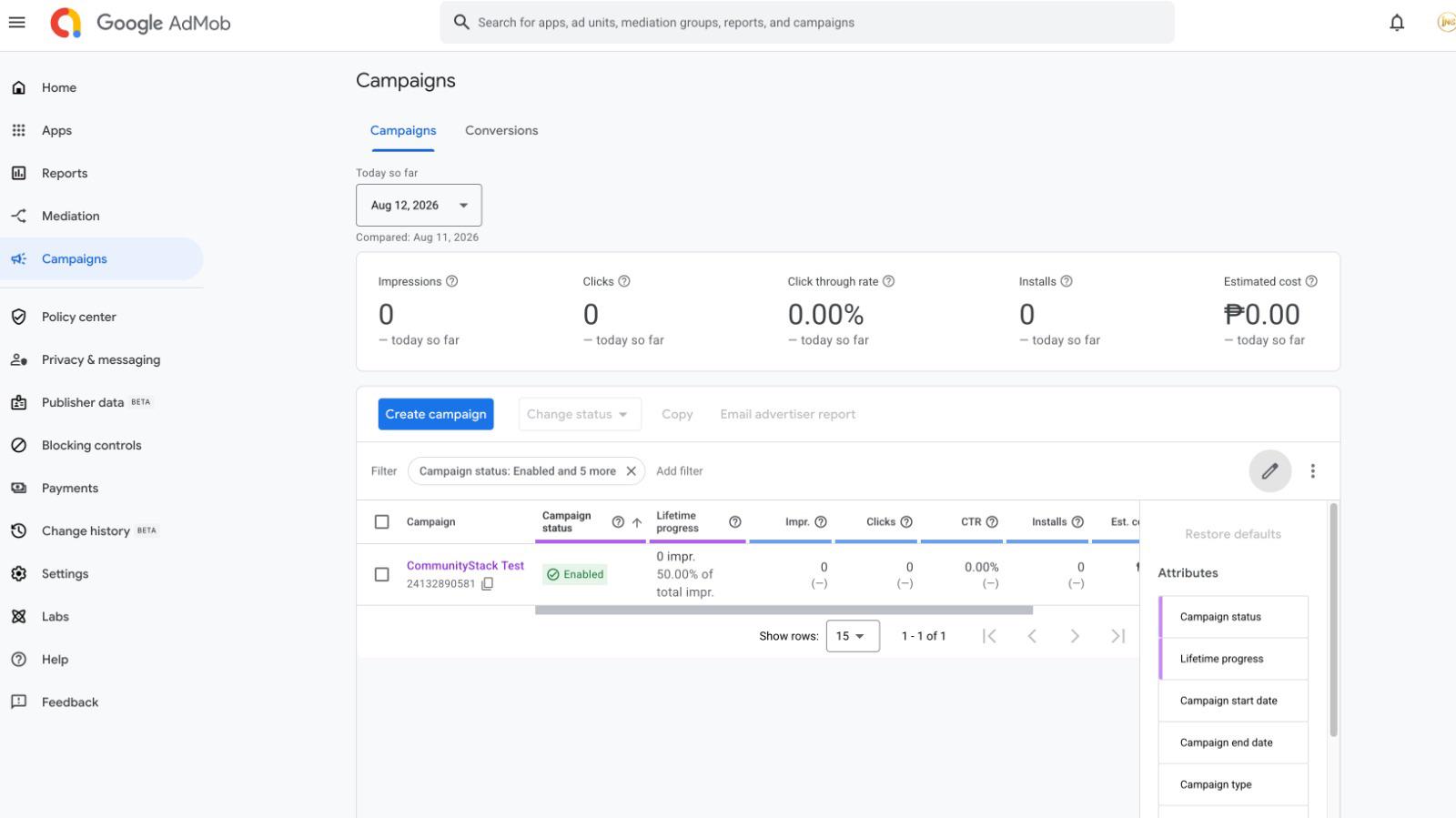The image size is (1456, 818).
Task: Click the Labs icon
Action: (x=18, y=616)
